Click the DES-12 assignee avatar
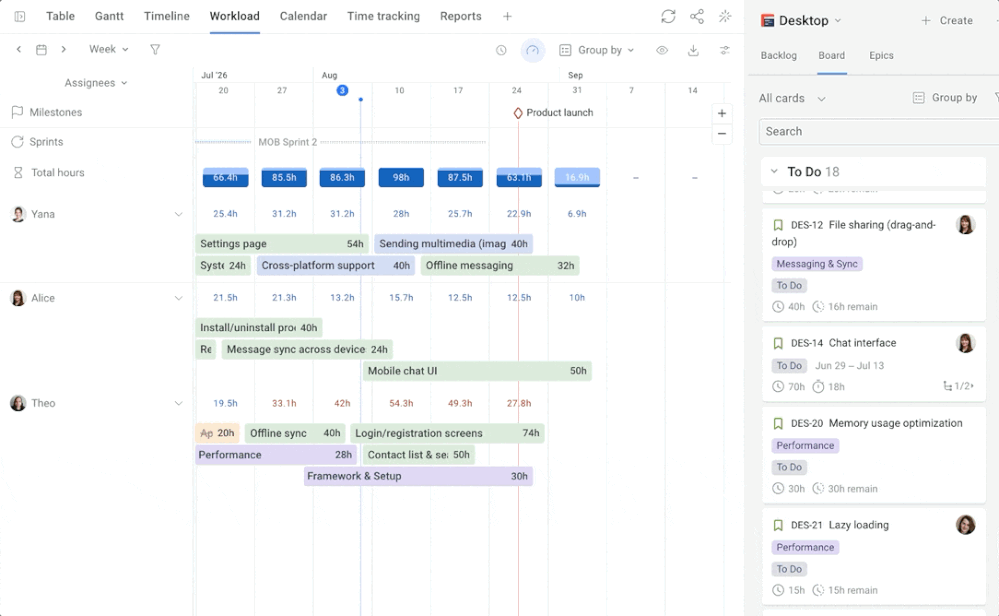 coord(965,224)
